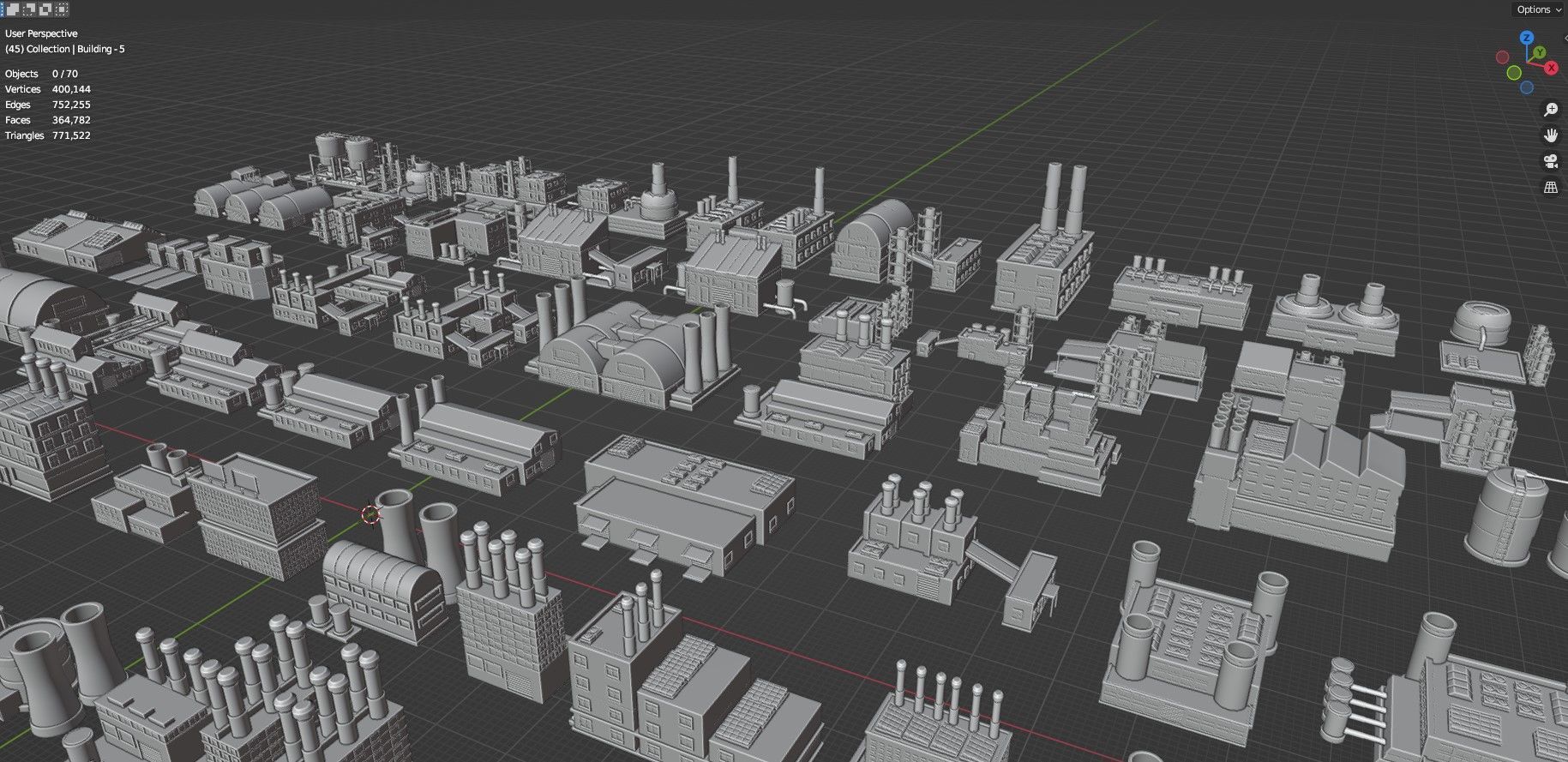Snap view to green Y axis on gizmo
Screen dimensions: 1568x762
tap(1540, 53)
